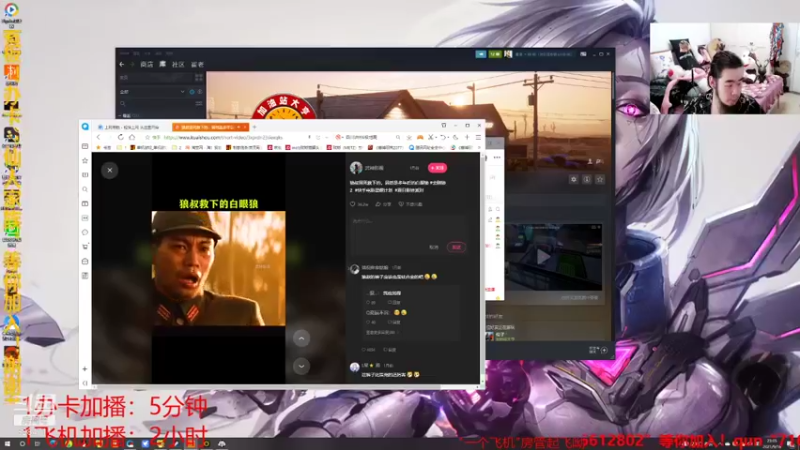
Task: Click the game controller icon in browser toolbar
Action: pos(420,137)
